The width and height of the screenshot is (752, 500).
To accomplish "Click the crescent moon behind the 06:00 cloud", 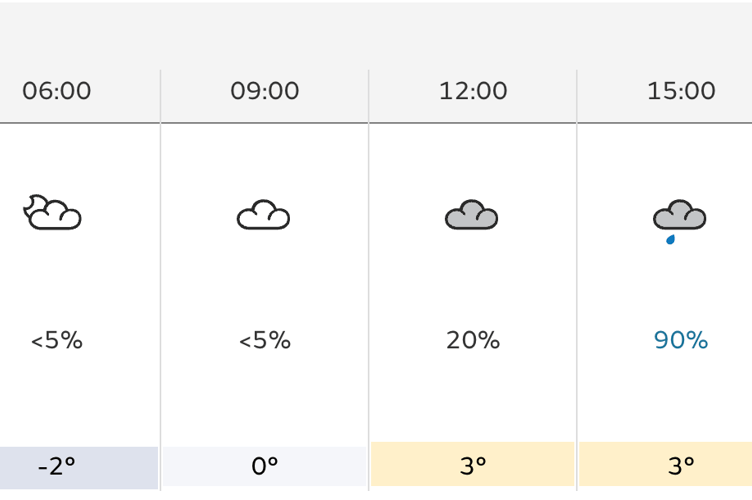I will (32, 204).
